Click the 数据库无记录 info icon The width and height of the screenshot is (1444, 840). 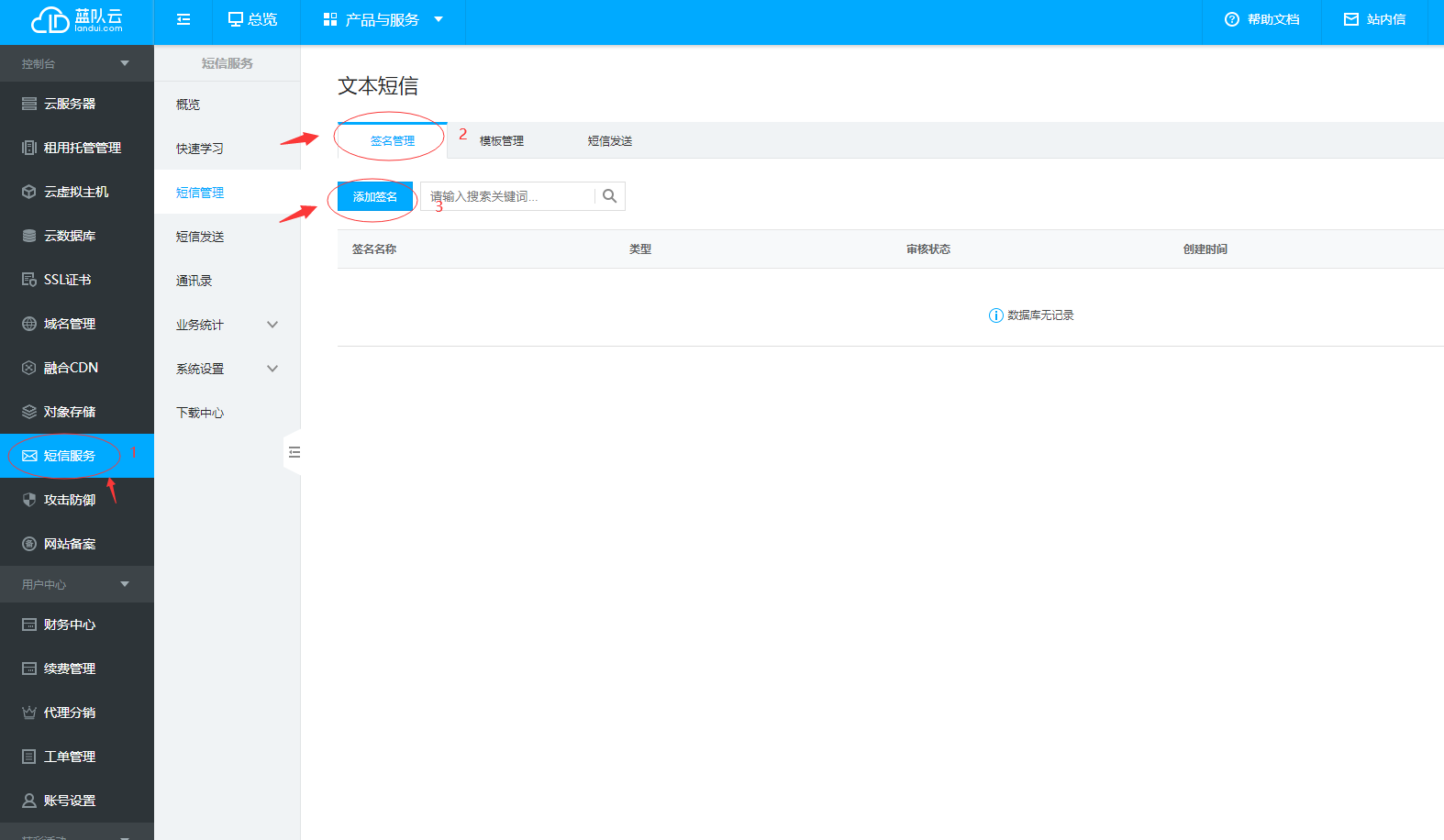[996, 315]
